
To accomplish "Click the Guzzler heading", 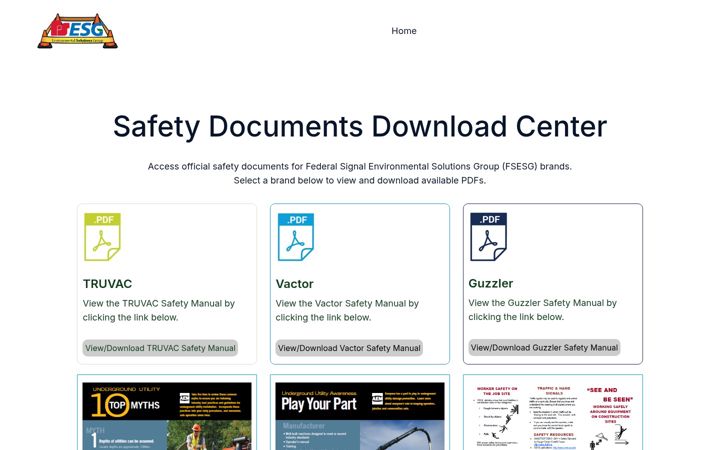I will (x=490, y=283).
